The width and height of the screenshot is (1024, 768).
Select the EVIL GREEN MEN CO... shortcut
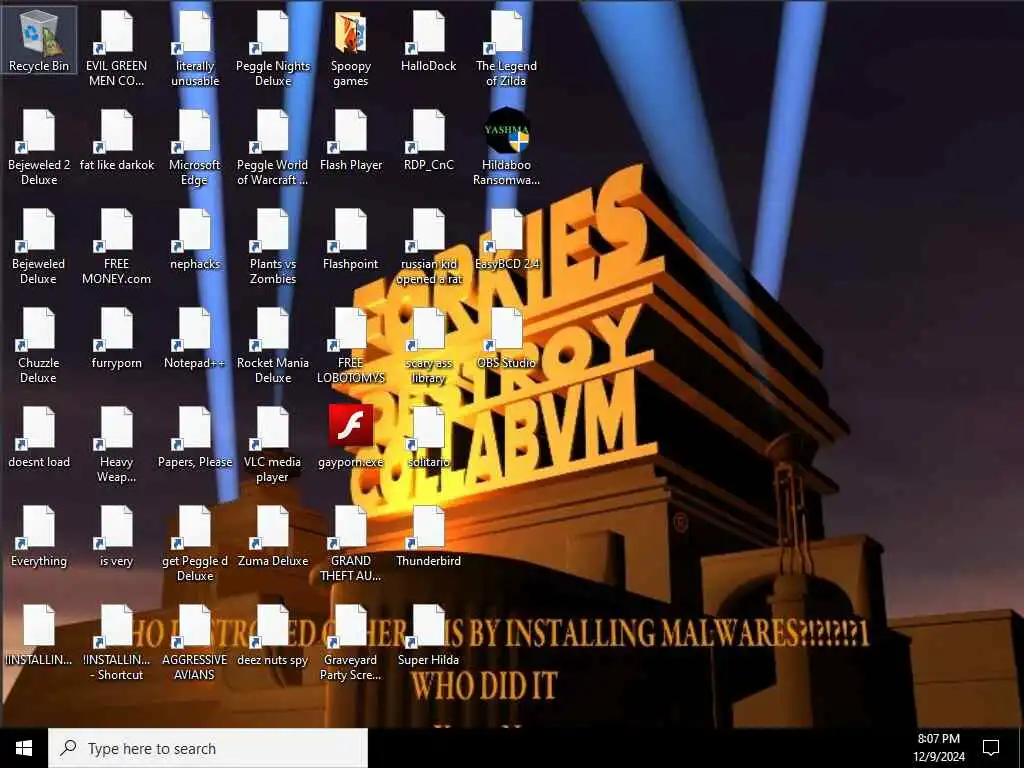[x=116, y=47]
